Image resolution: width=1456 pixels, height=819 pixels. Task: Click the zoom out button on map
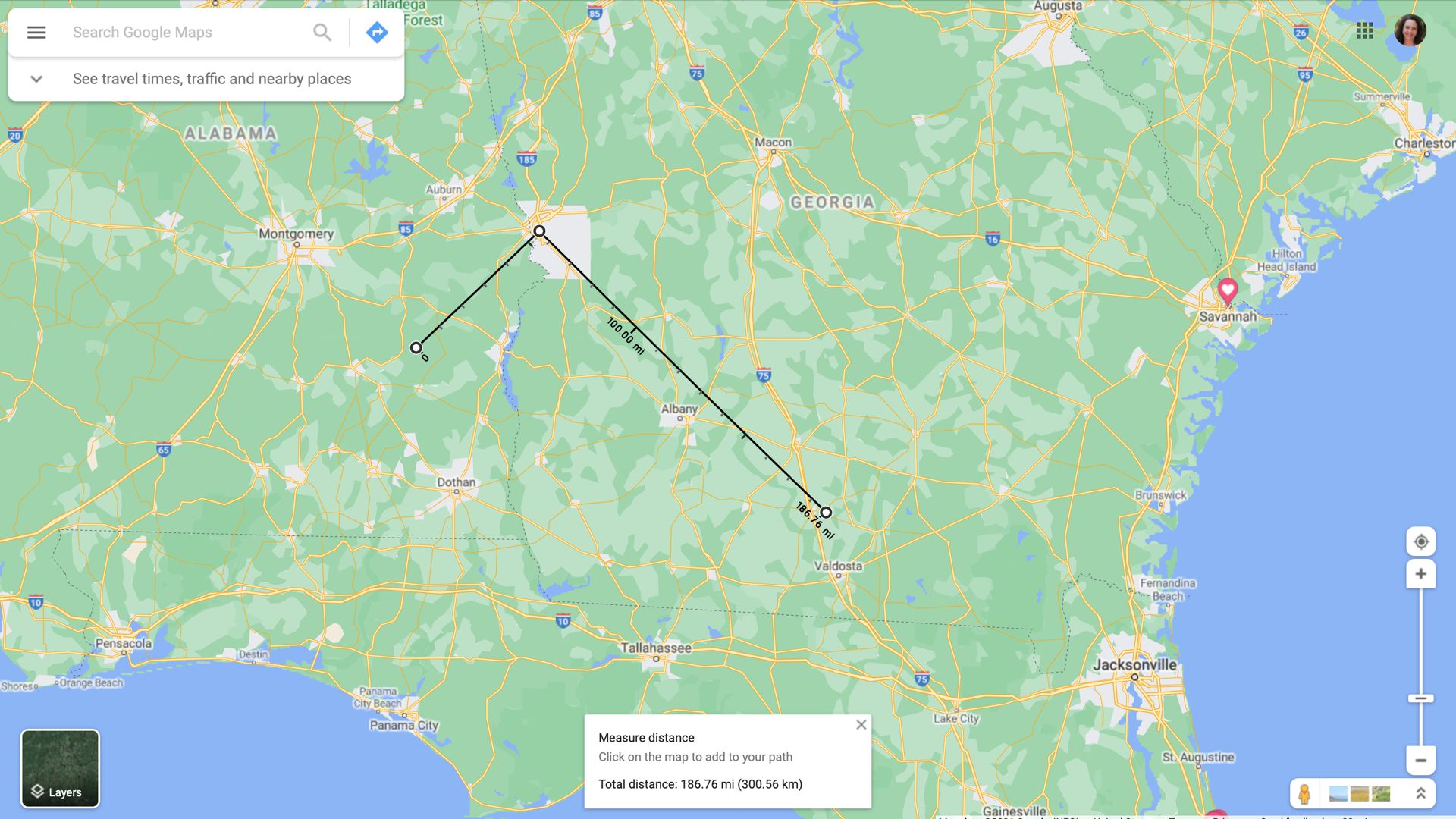pyautogui.click(x=1421, y=760)
